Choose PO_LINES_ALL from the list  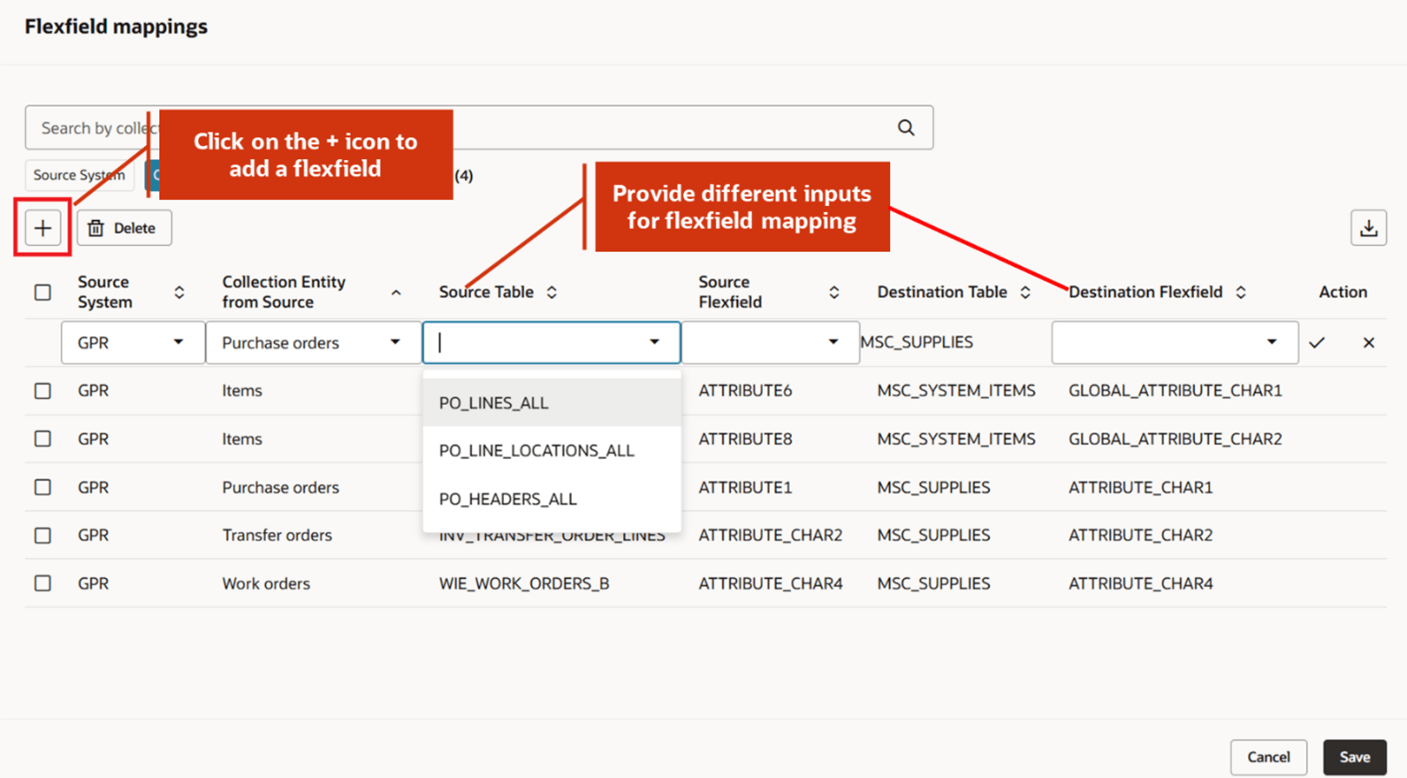pyautogui.click(x=494, y=403)
